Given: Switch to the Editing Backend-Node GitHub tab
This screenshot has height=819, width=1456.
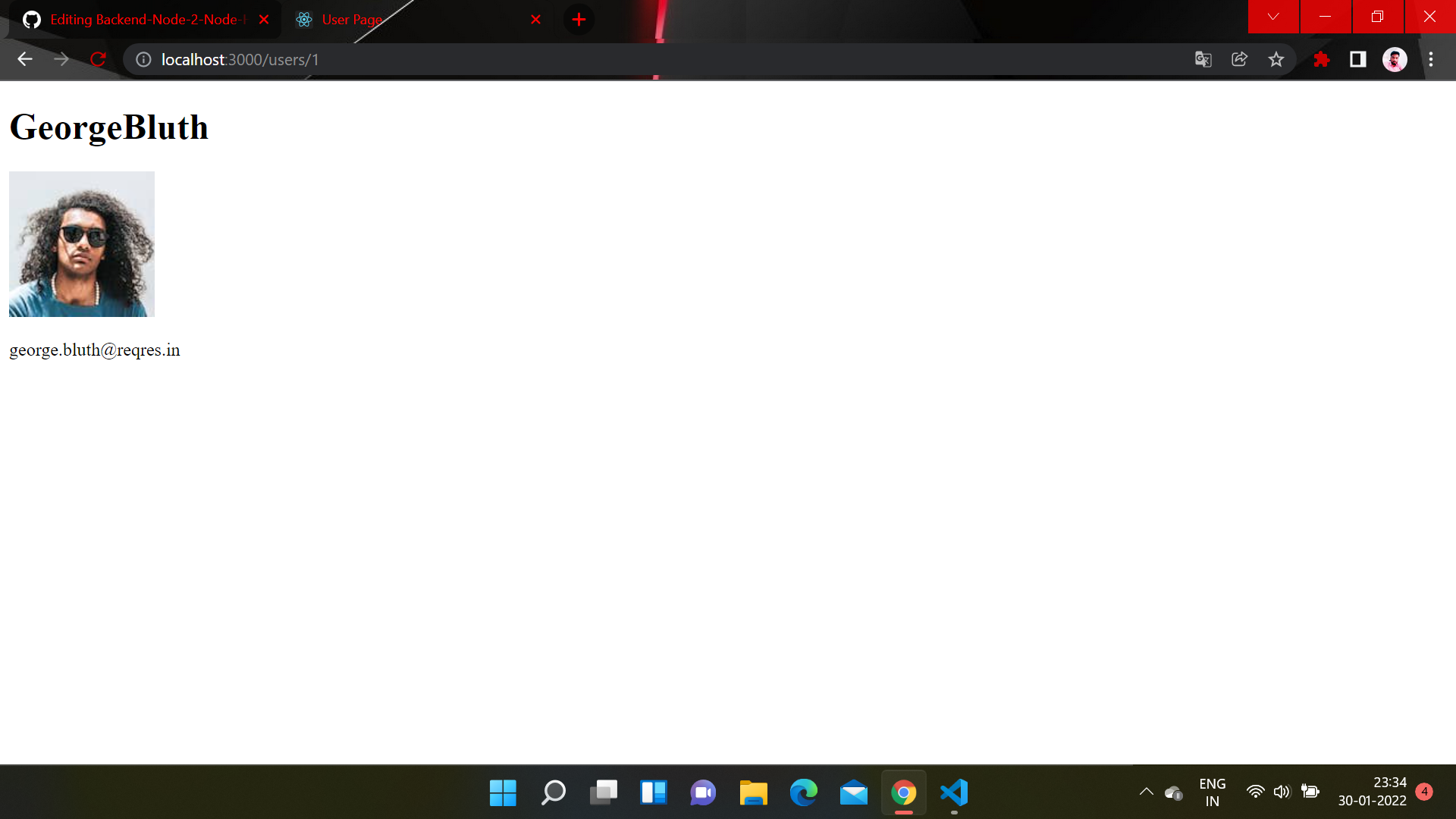Looking at the screenshot, I should (x=144, y=20).
